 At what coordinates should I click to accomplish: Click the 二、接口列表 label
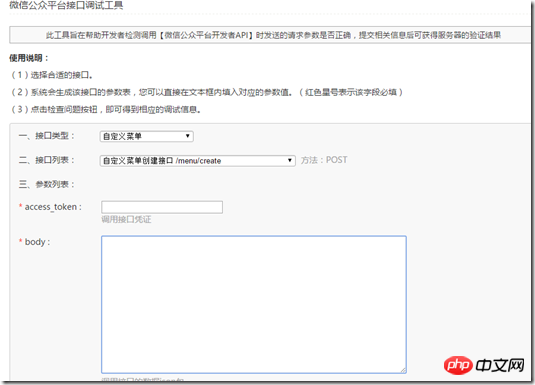tap(47, 160)
